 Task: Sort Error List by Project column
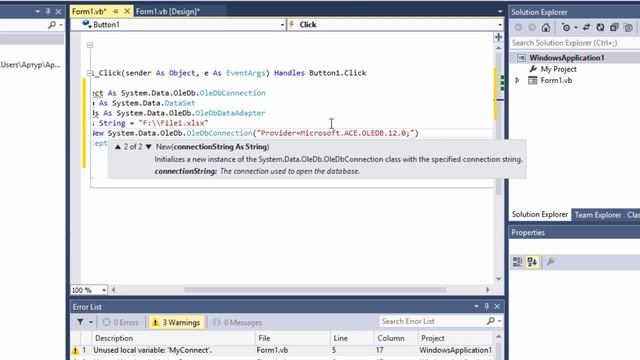pyautogui.click(x=456, y=338)
